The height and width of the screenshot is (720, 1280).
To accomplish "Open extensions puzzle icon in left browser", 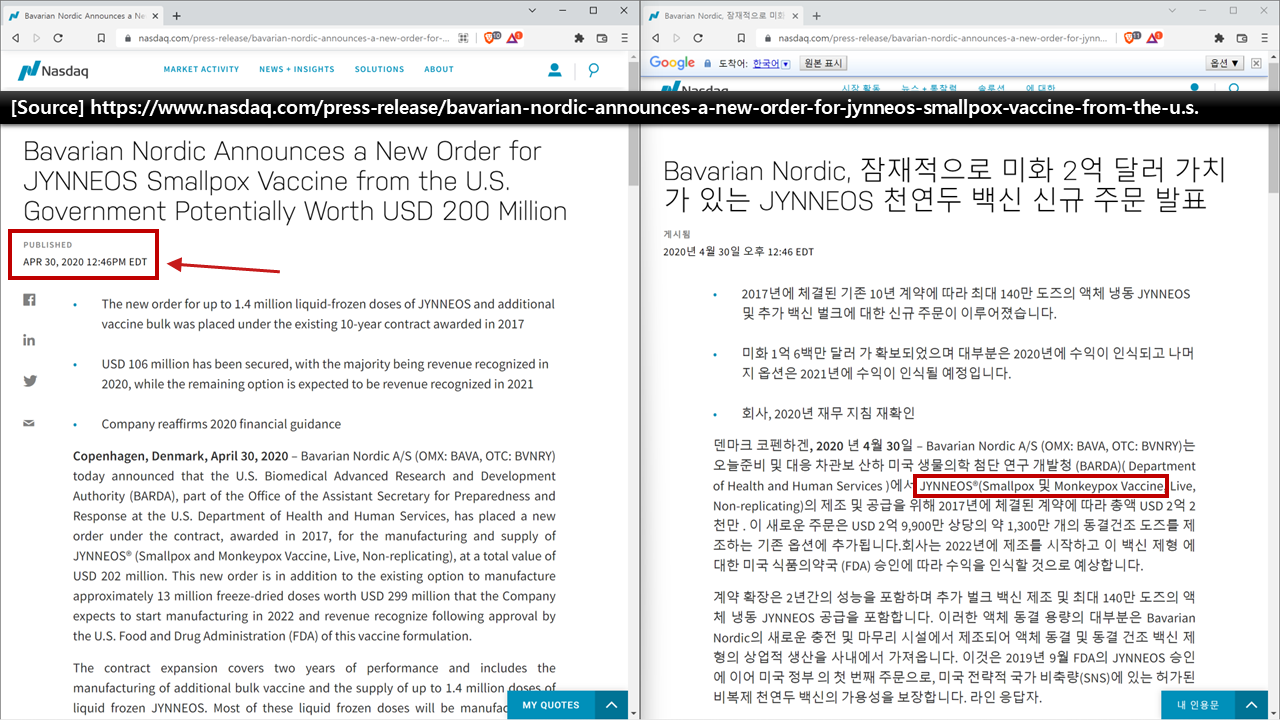I will (x=579, y=38).
